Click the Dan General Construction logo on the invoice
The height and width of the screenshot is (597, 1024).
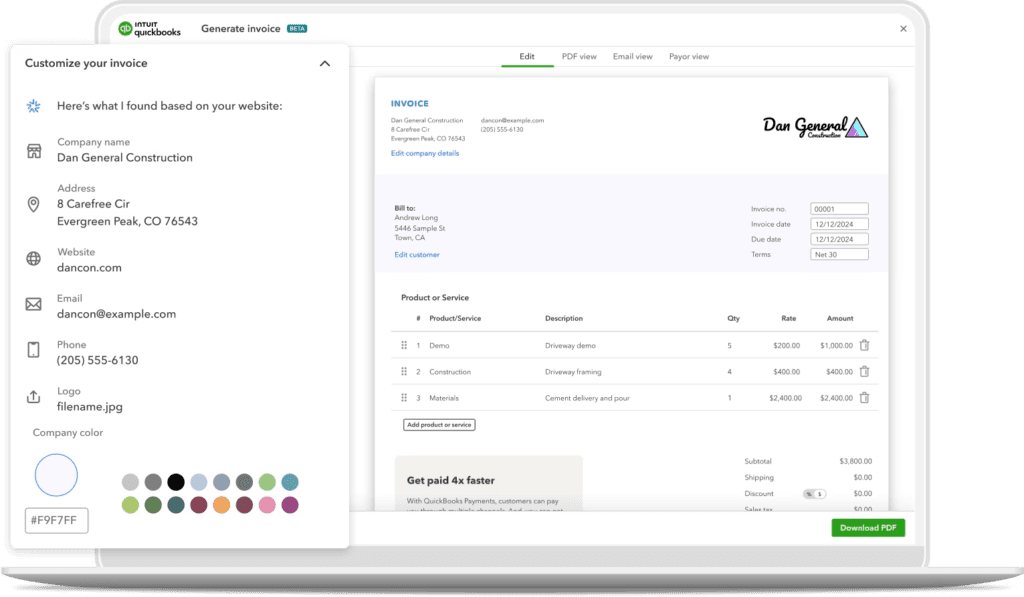[x=815, y=127]
